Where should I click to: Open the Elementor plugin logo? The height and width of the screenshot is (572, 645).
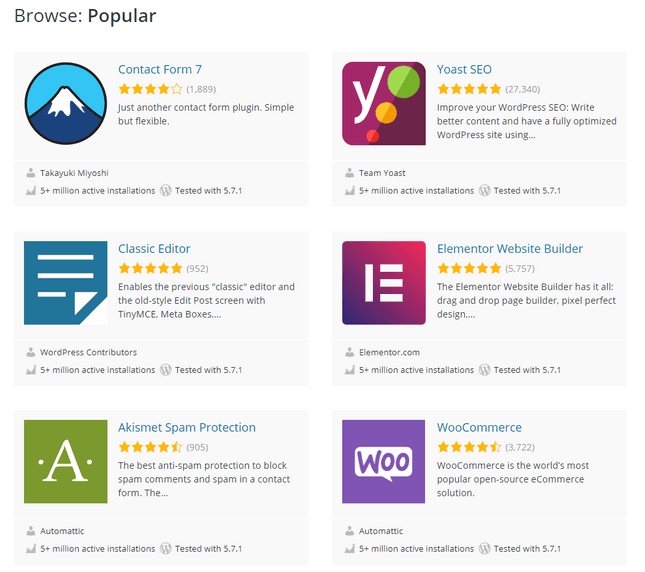pos(384,283)
